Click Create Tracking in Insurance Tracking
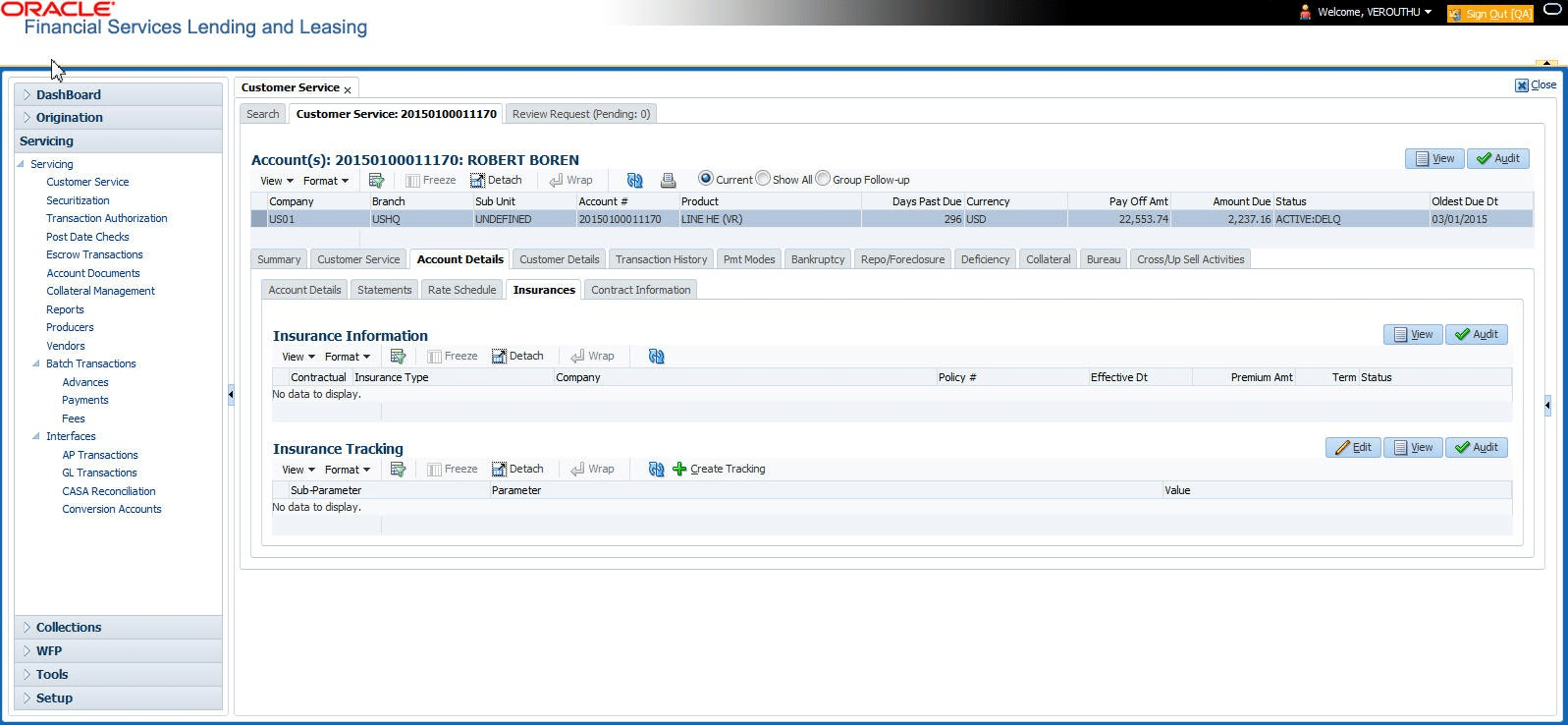 (x=719, y=470)
